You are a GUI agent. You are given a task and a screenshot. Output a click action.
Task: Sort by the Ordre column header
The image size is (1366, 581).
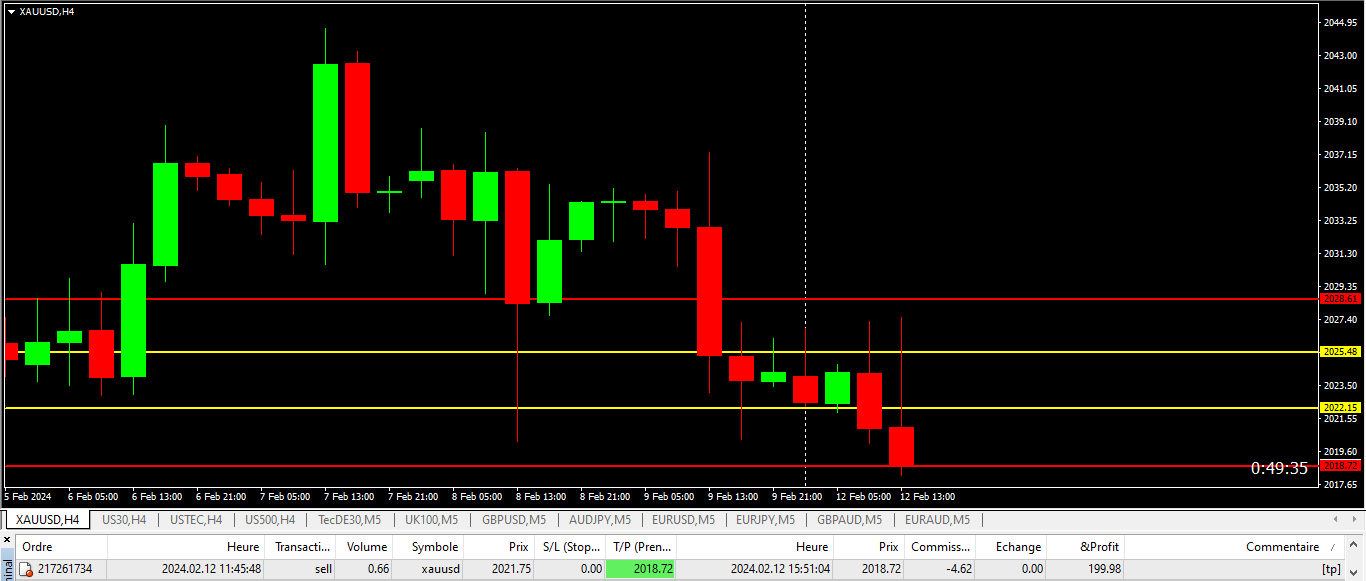(62, 547)
